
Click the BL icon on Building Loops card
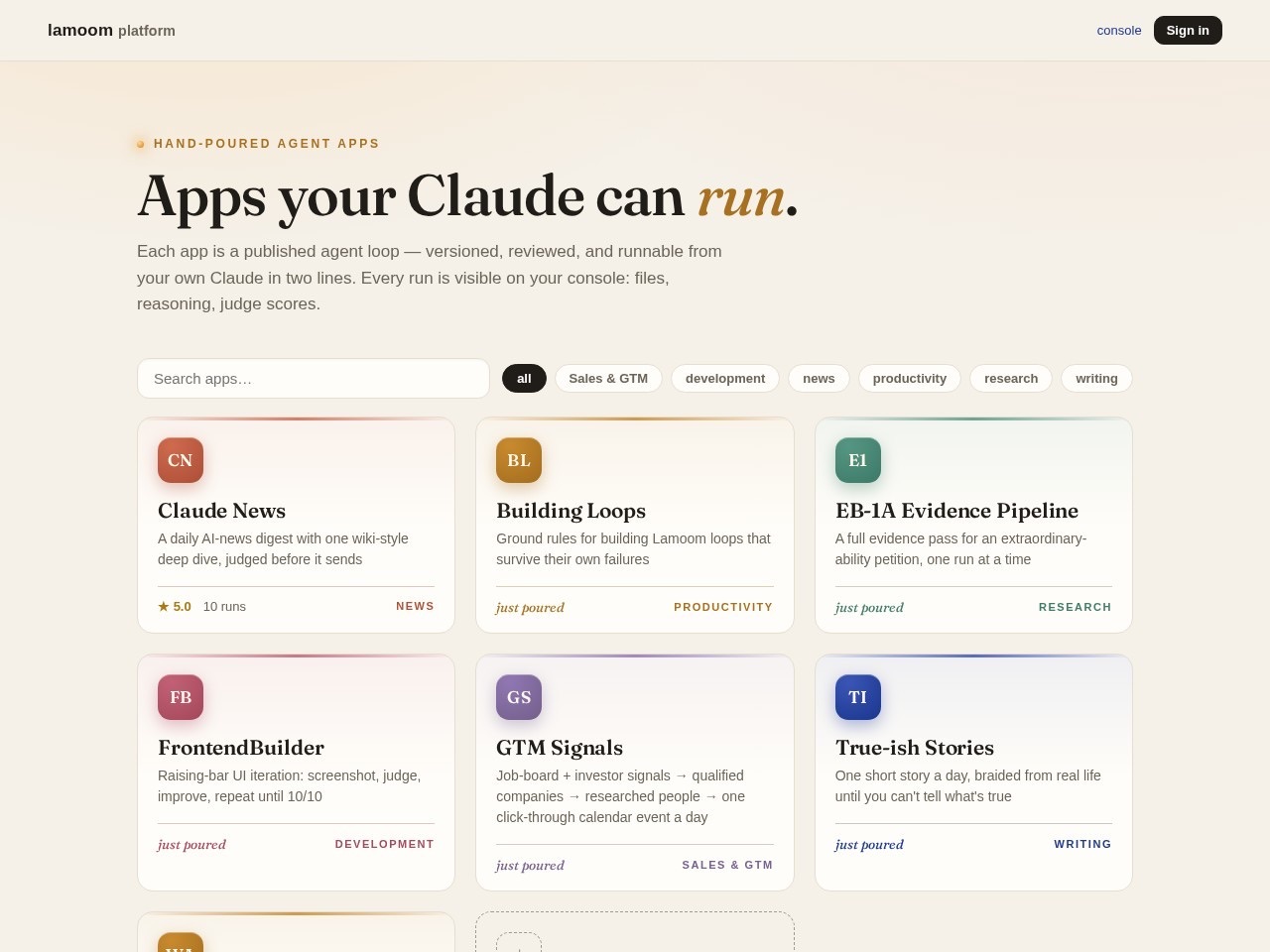click(x=519, y=460)
